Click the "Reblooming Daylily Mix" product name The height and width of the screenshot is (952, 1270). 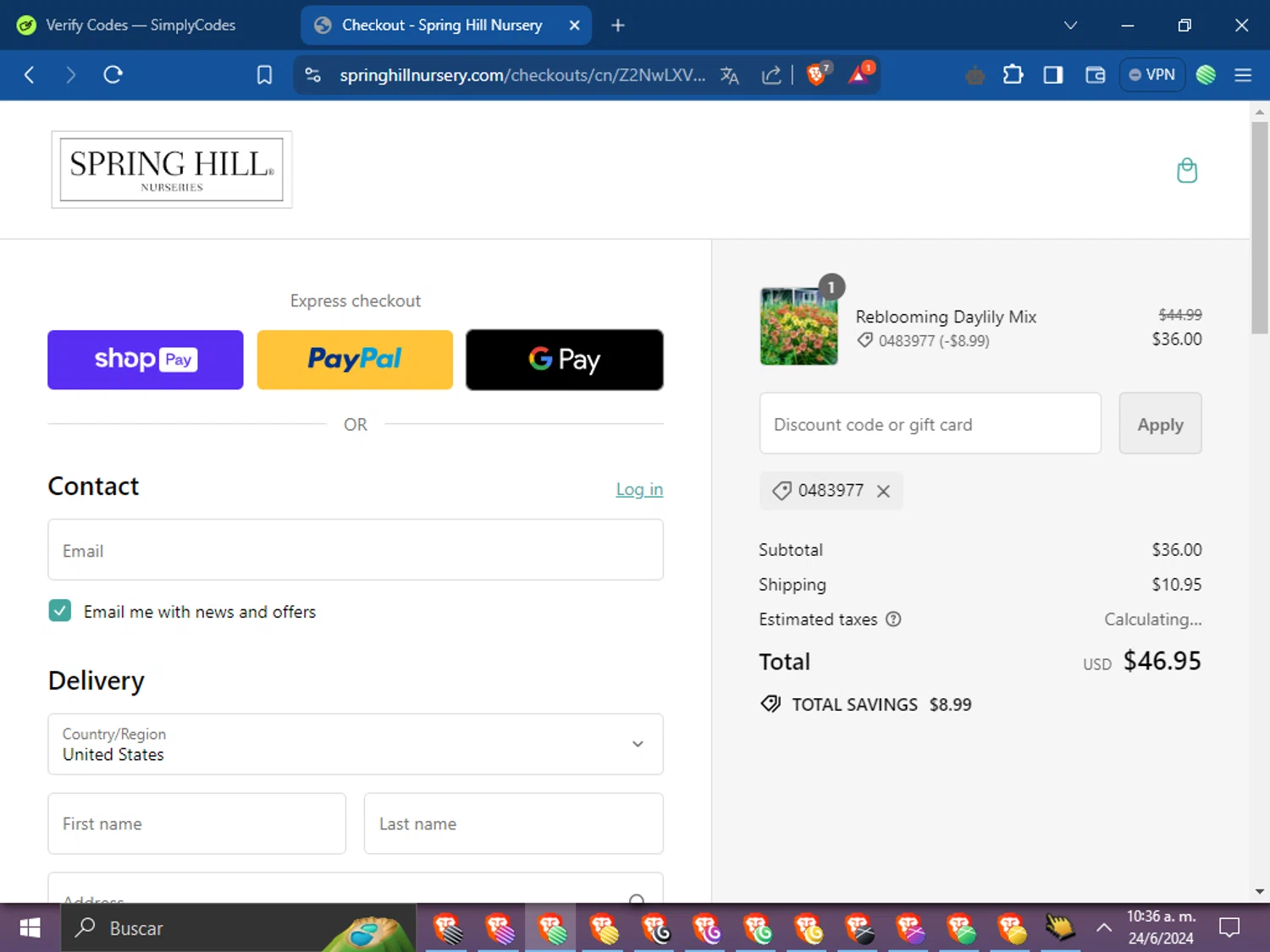[x=946, y=317]
